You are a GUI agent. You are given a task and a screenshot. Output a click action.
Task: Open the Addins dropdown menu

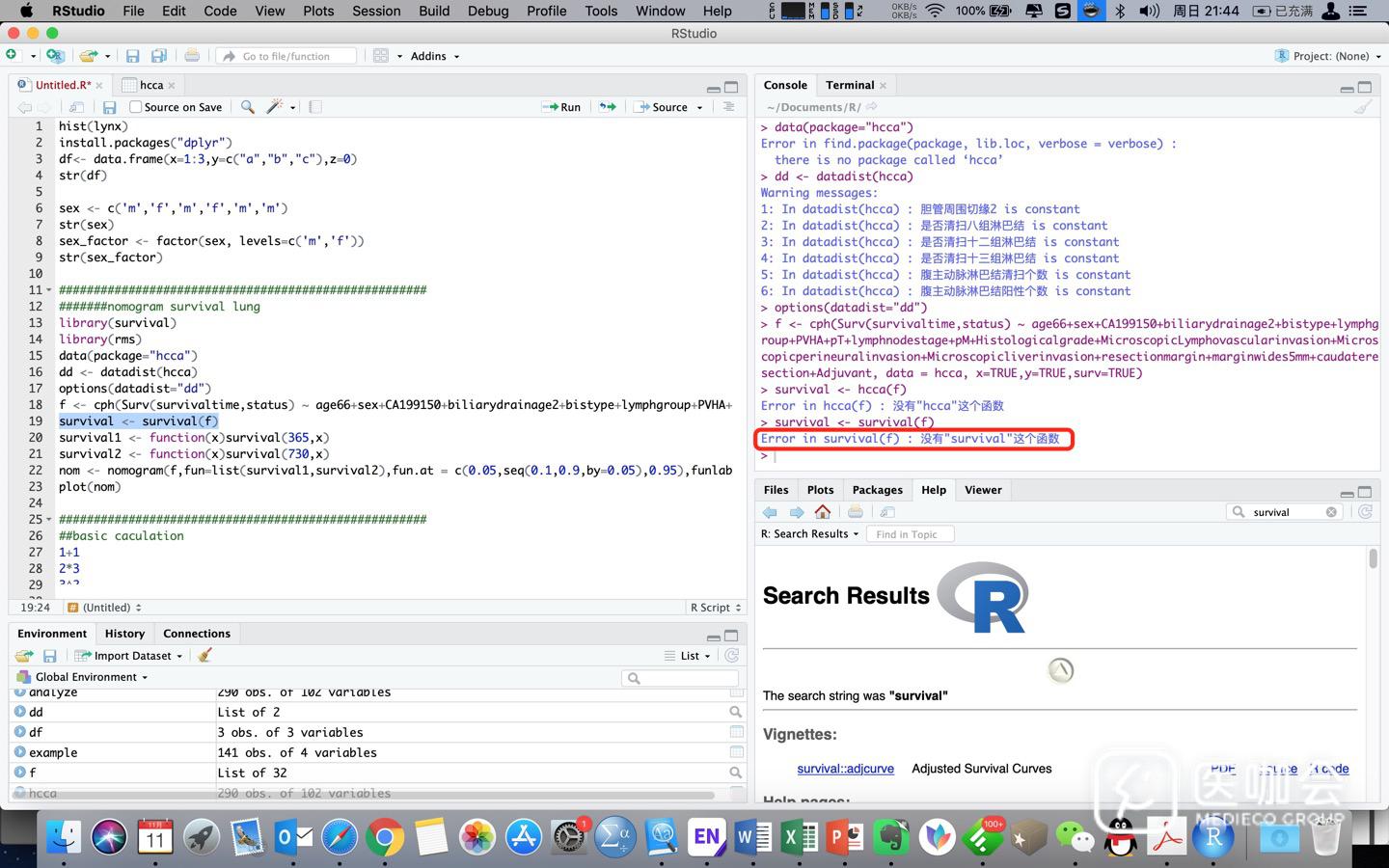[434, 56]
